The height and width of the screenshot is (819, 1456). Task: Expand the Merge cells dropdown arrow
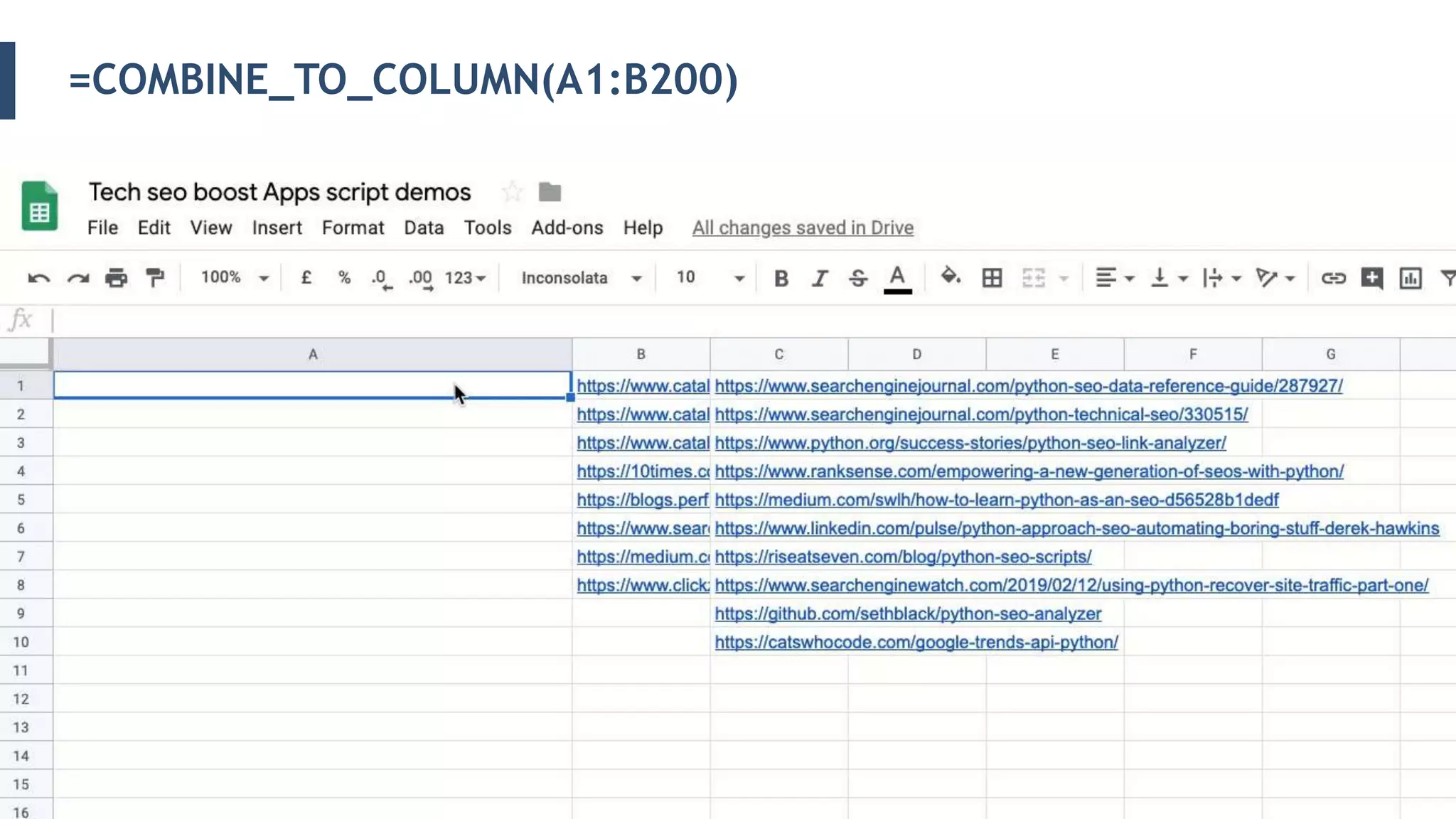tap(1064, 279)
